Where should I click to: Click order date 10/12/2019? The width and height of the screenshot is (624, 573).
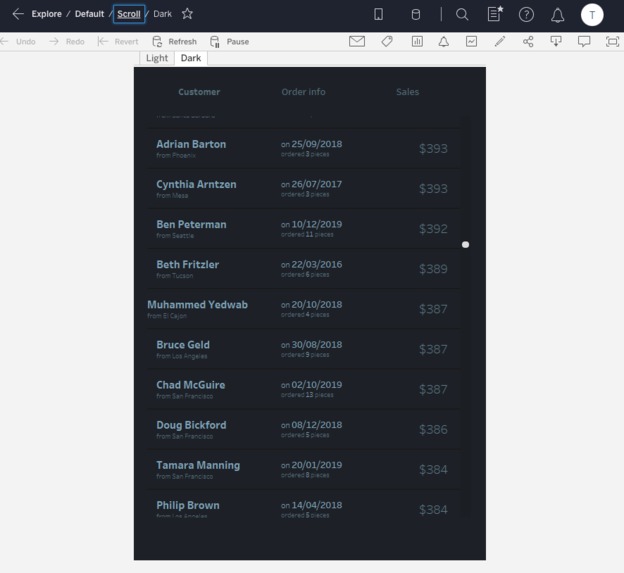click(x=317, y=224)
